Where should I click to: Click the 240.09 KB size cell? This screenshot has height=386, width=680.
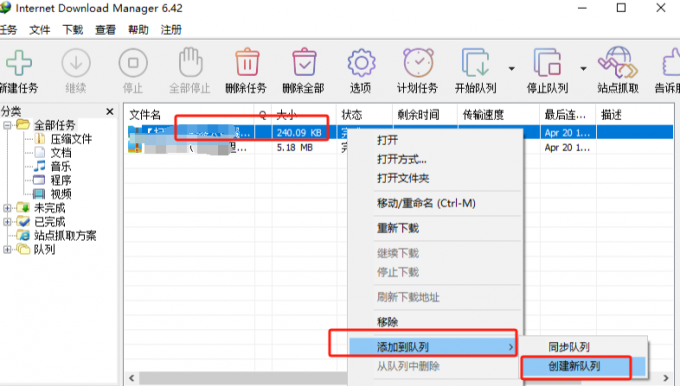coord(299,133)
